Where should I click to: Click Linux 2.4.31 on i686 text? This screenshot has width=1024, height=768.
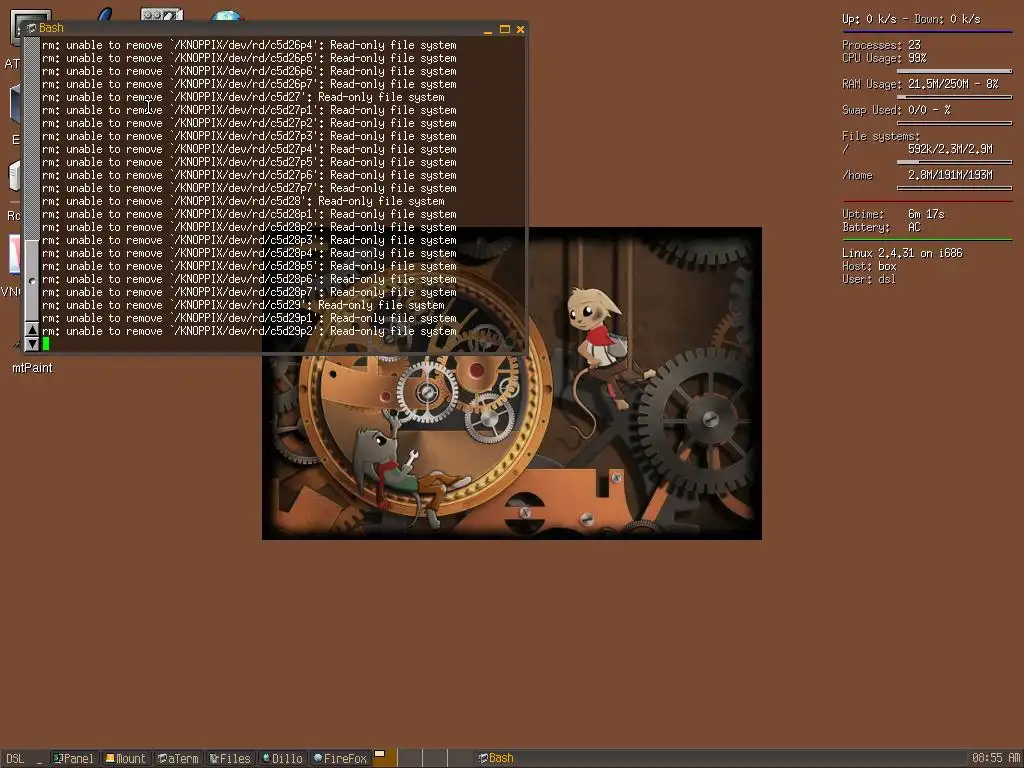pyautogui.click(x=902, y=253)
